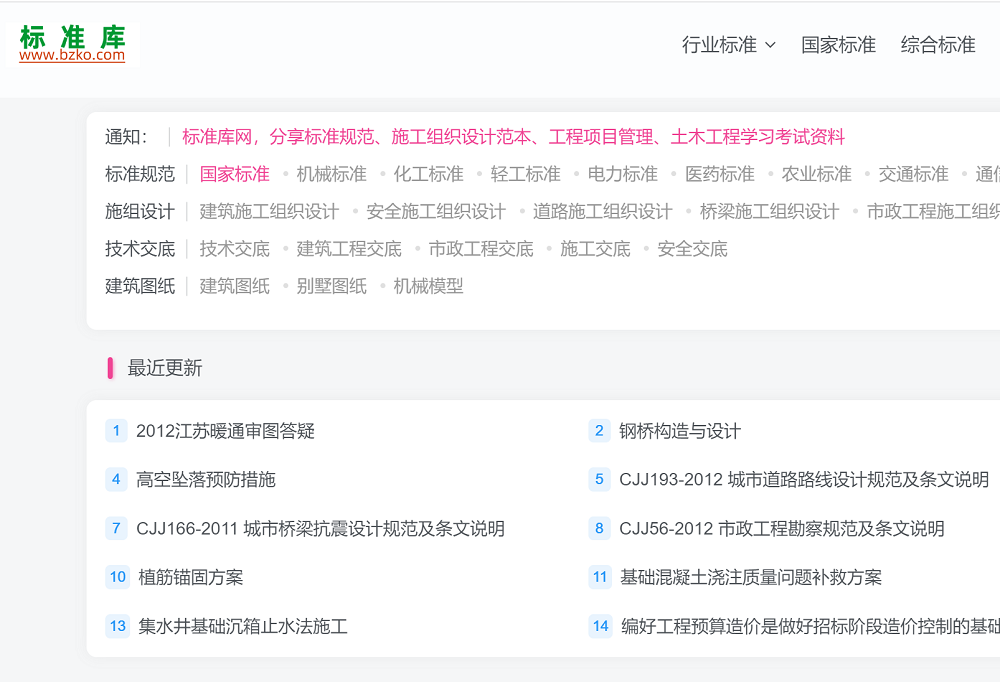Click the pink notice announcement link
The height and width of the screenshot is (682, 1000).
coord(513,137)
